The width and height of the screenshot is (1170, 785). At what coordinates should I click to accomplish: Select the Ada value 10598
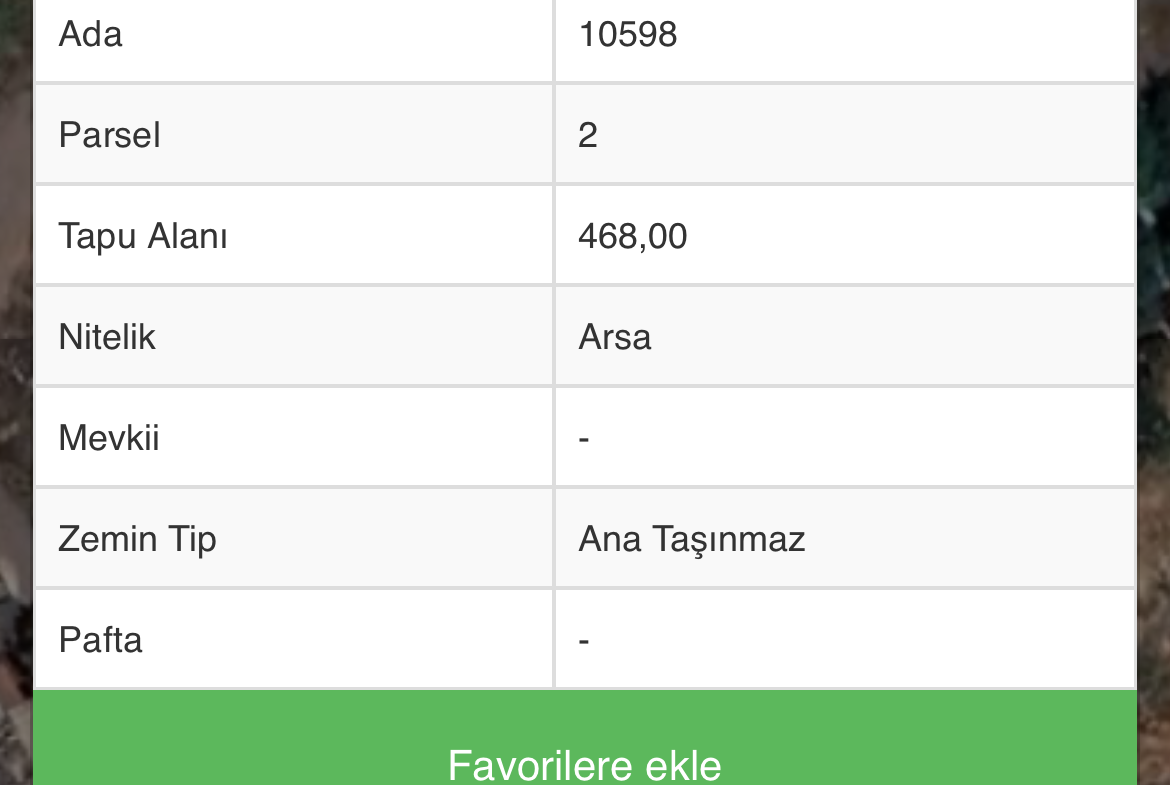[628, 34]
